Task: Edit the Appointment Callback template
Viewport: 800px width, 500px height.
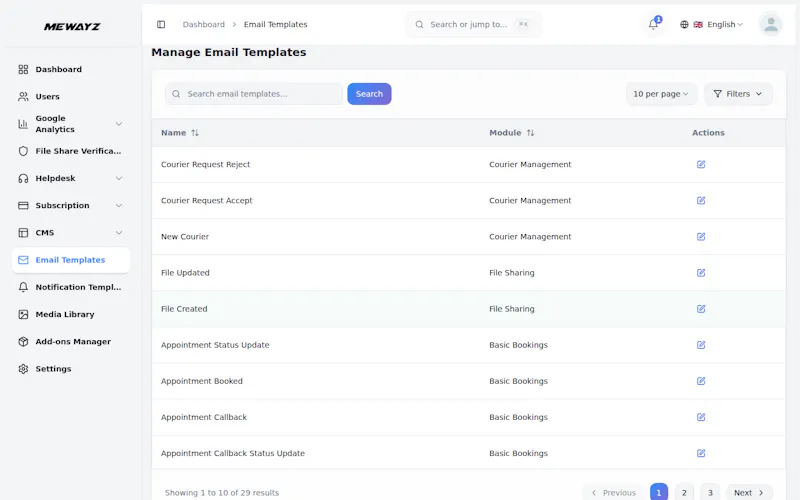Action: coord(701,417)
